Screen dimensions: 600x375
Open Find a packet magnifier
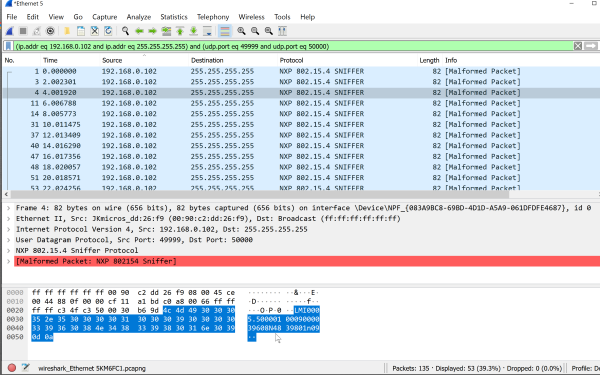[125, 31]
